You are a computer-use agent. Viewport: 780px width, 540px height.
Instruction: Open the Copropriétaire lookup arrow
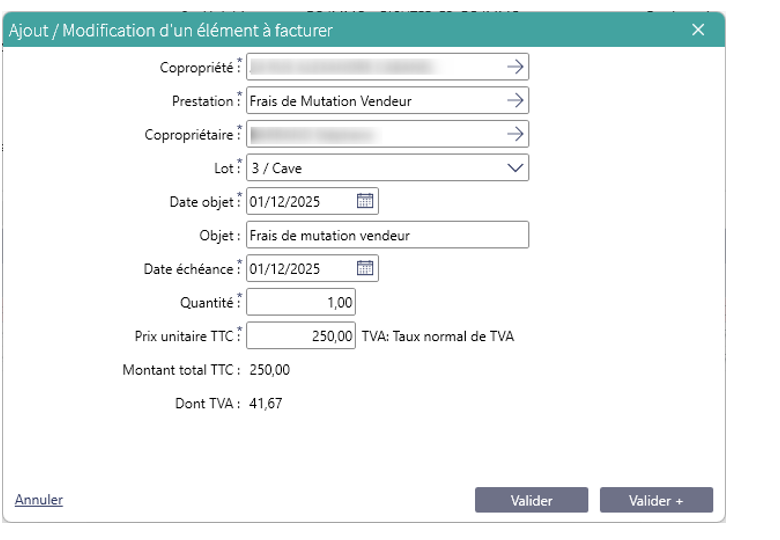515,134
